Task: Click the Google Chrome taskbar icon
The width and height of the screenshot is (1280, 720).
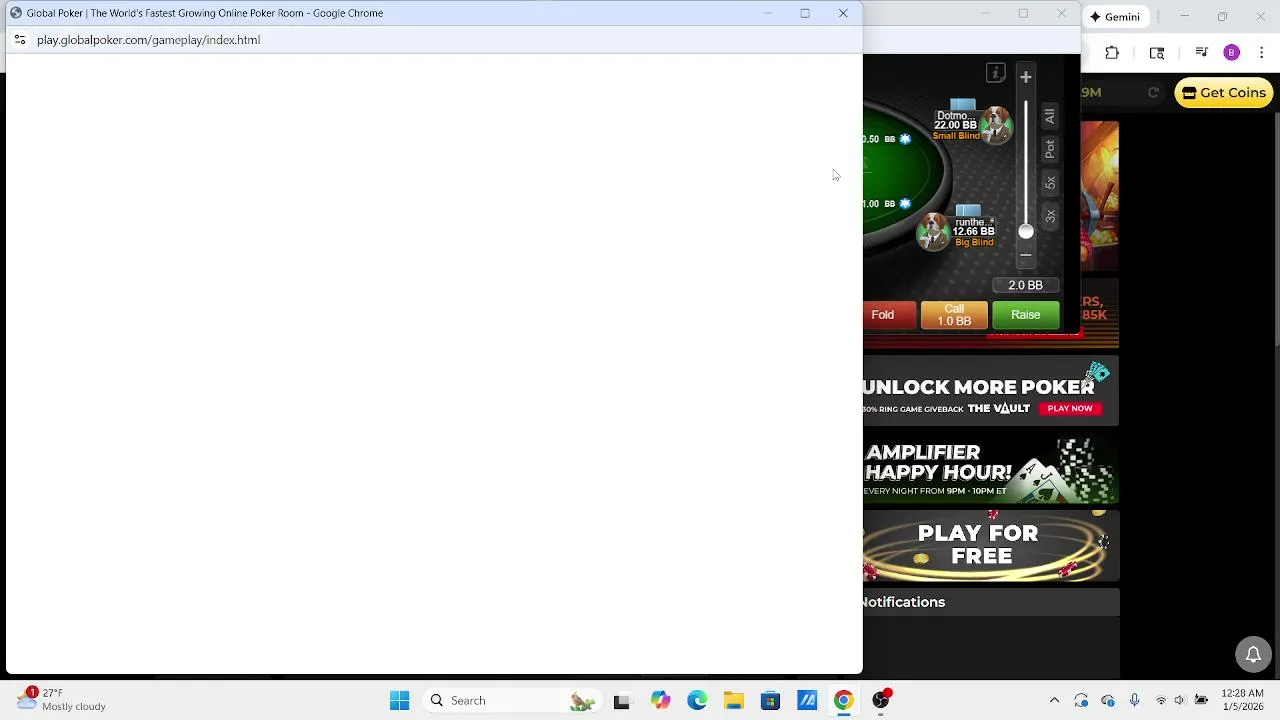Action: pos(844,701)
